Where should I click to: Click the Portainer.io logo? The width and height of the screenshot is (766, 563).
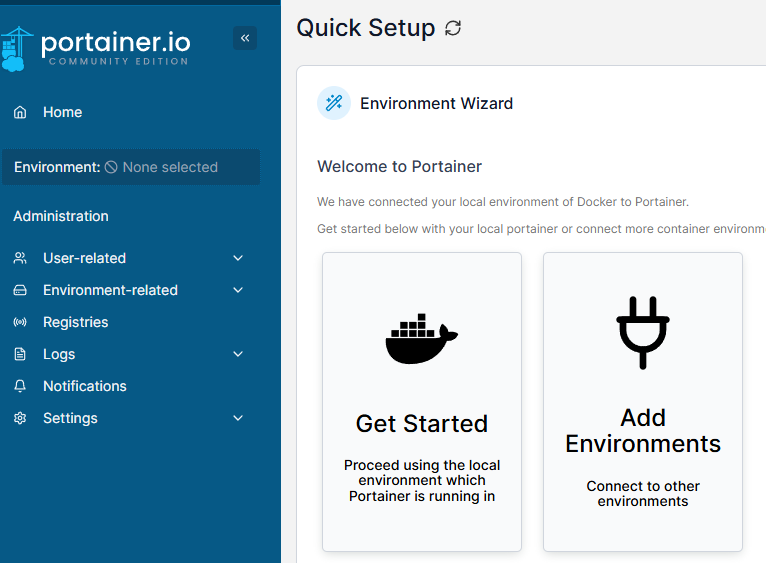click(x=96, y=49)
